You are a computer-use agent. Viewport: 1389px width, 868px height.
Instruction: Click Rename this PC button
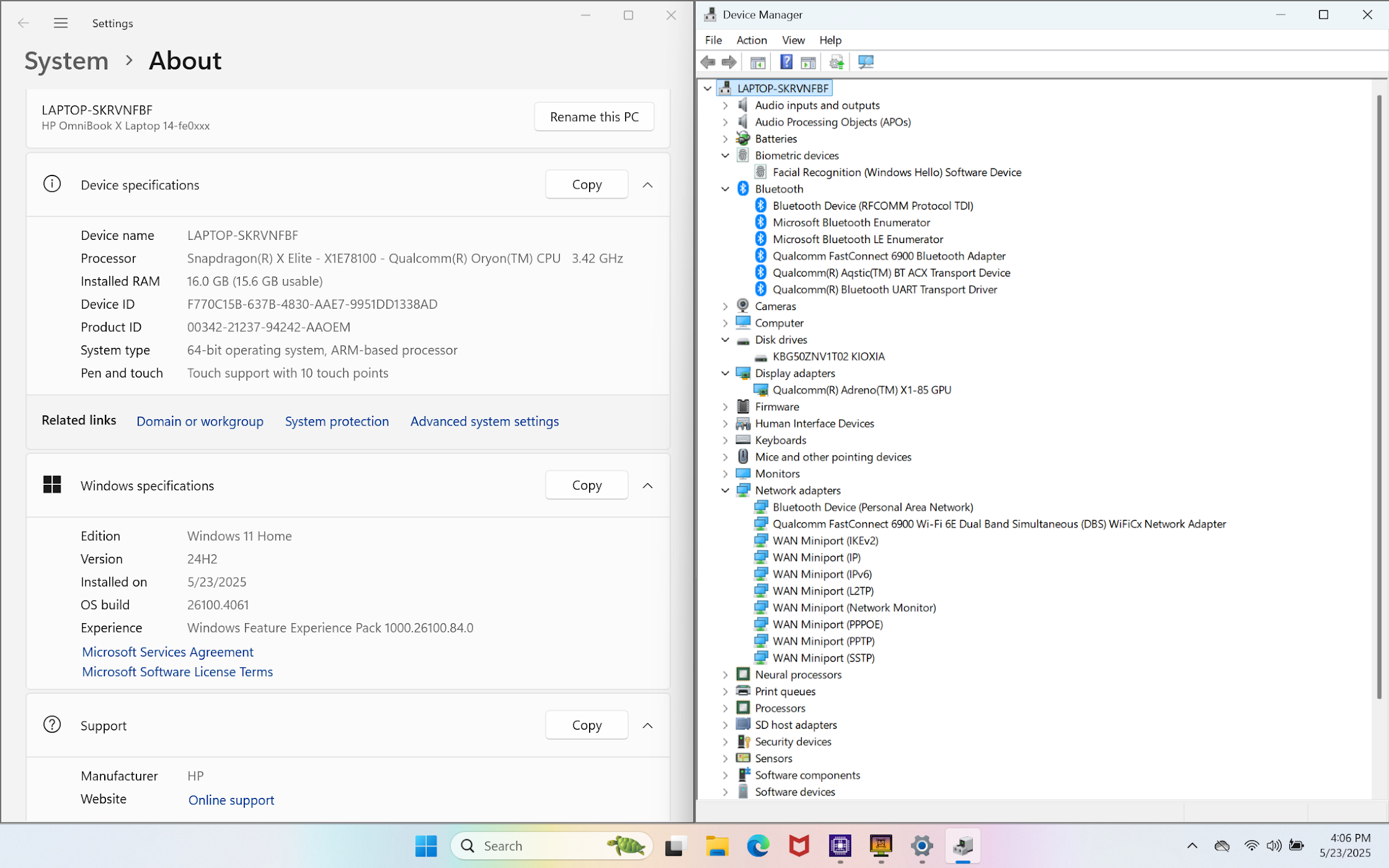[x=594, y=117]
